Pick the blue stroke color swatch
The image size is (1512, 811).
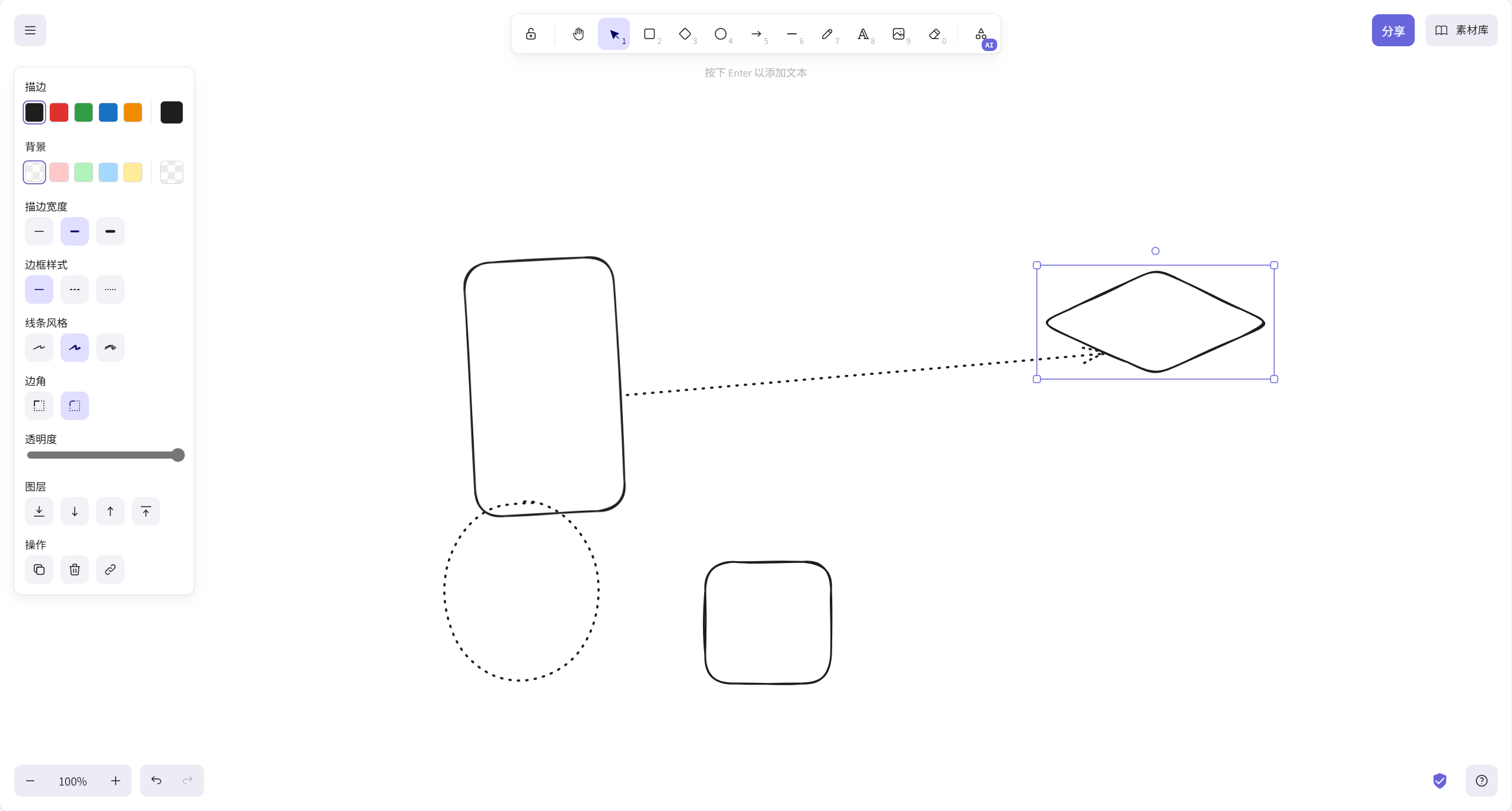click(108, 112)
